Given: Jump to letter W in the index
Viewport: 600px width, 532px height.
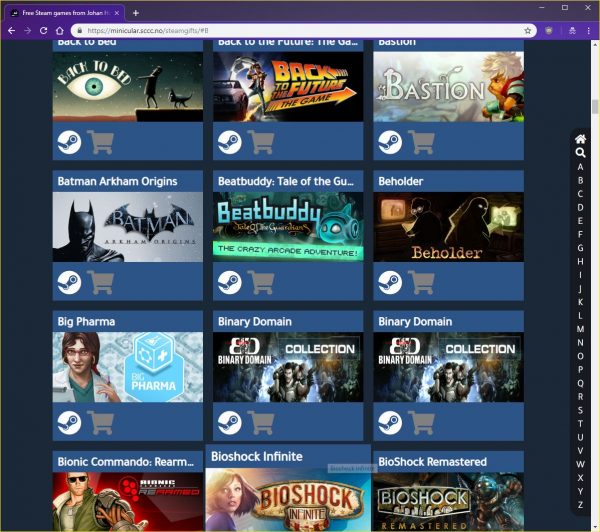Looking at the screenshot, I should pos(580,464).
